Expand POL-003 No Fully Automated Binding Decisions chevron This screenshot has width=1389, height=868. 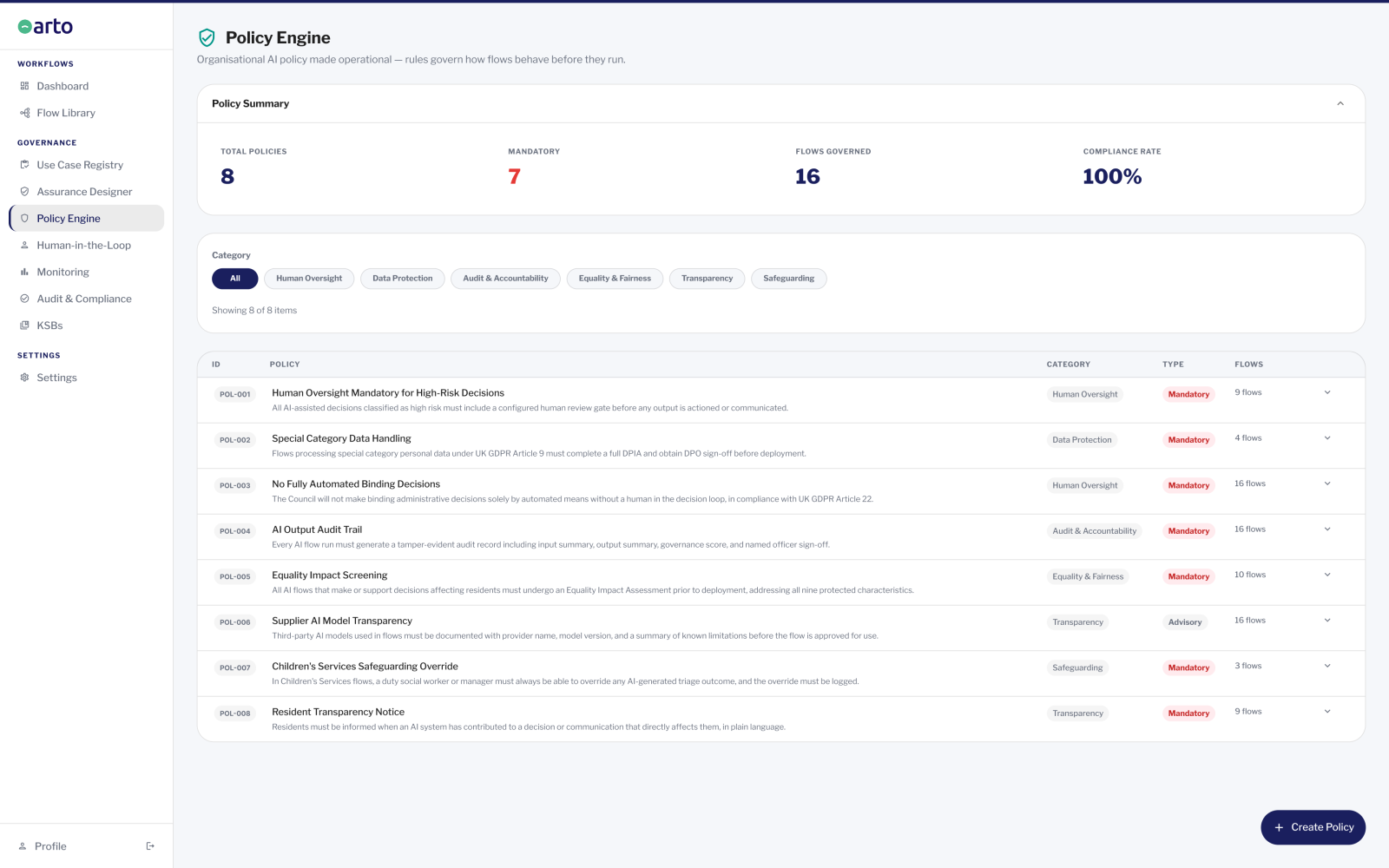[1327, 483]
